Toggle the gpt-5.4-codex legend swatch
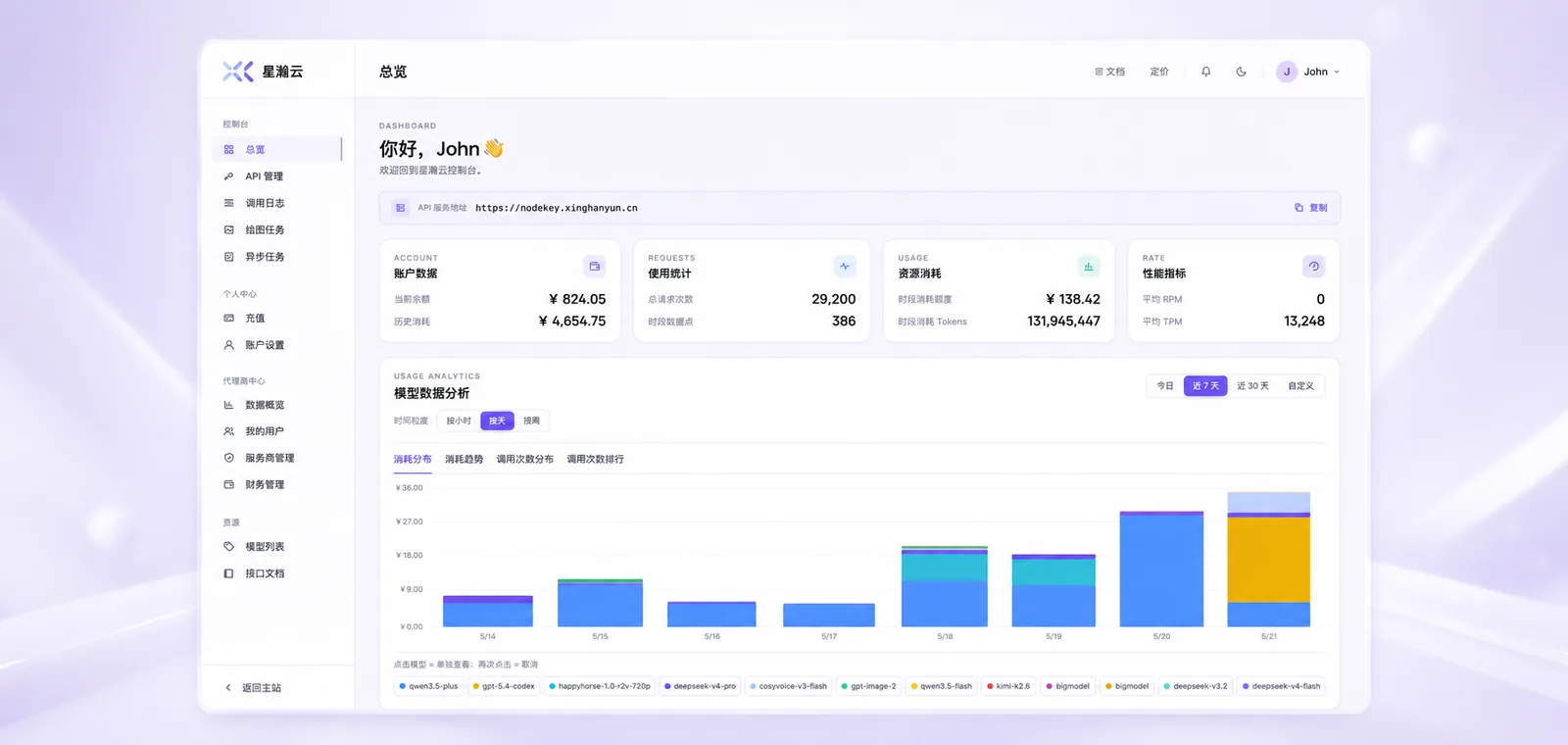This screenshot has height=745, width=1568. (476, 686)
